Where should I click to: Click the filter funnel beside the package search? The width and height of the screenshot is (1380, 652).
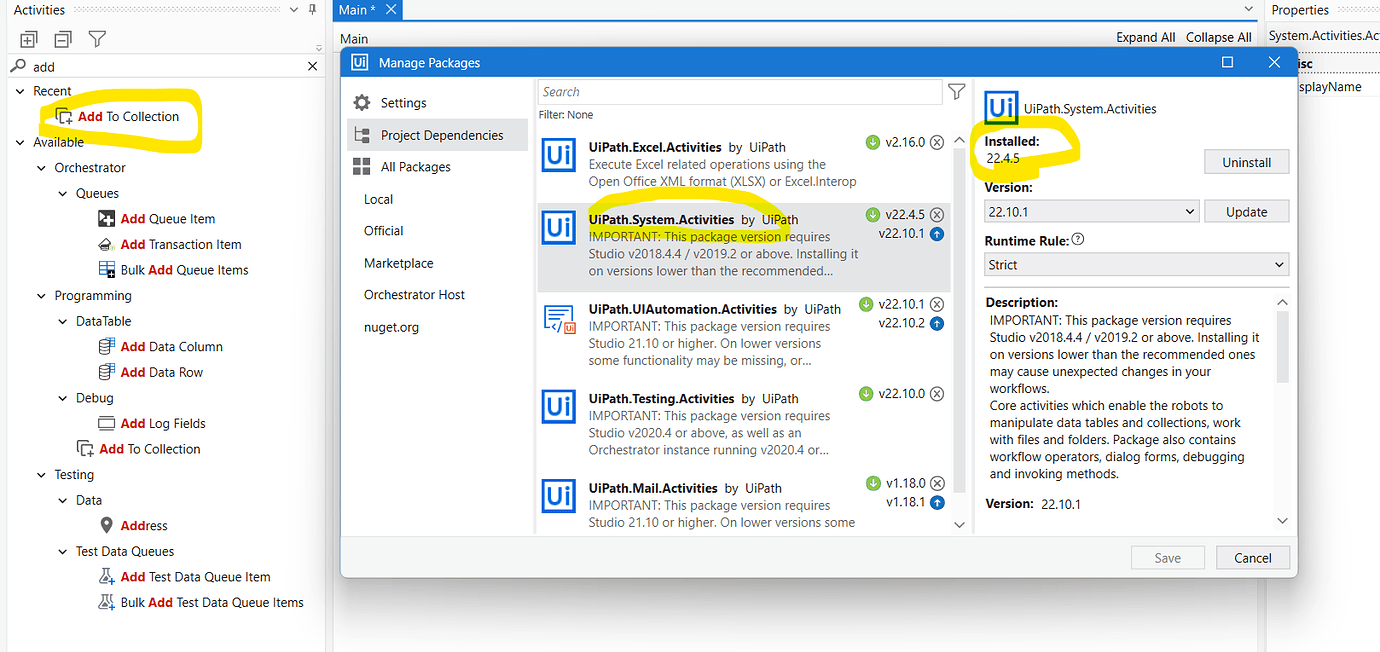coord(956,90)
